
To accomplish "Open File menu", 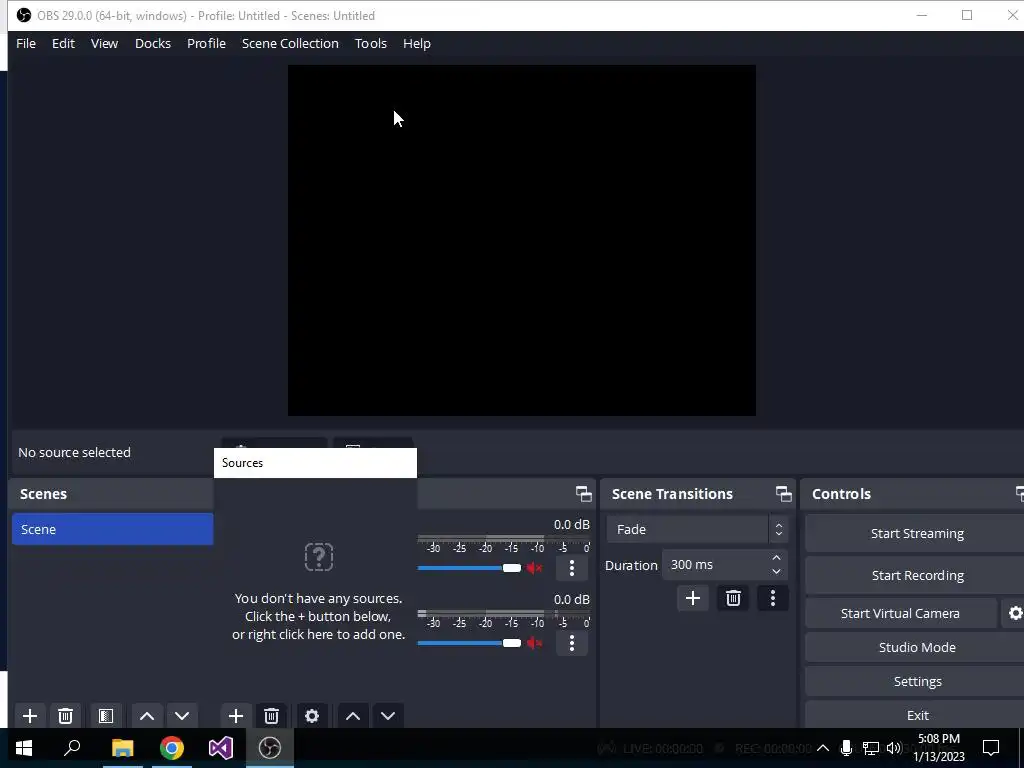I will 26,43.
